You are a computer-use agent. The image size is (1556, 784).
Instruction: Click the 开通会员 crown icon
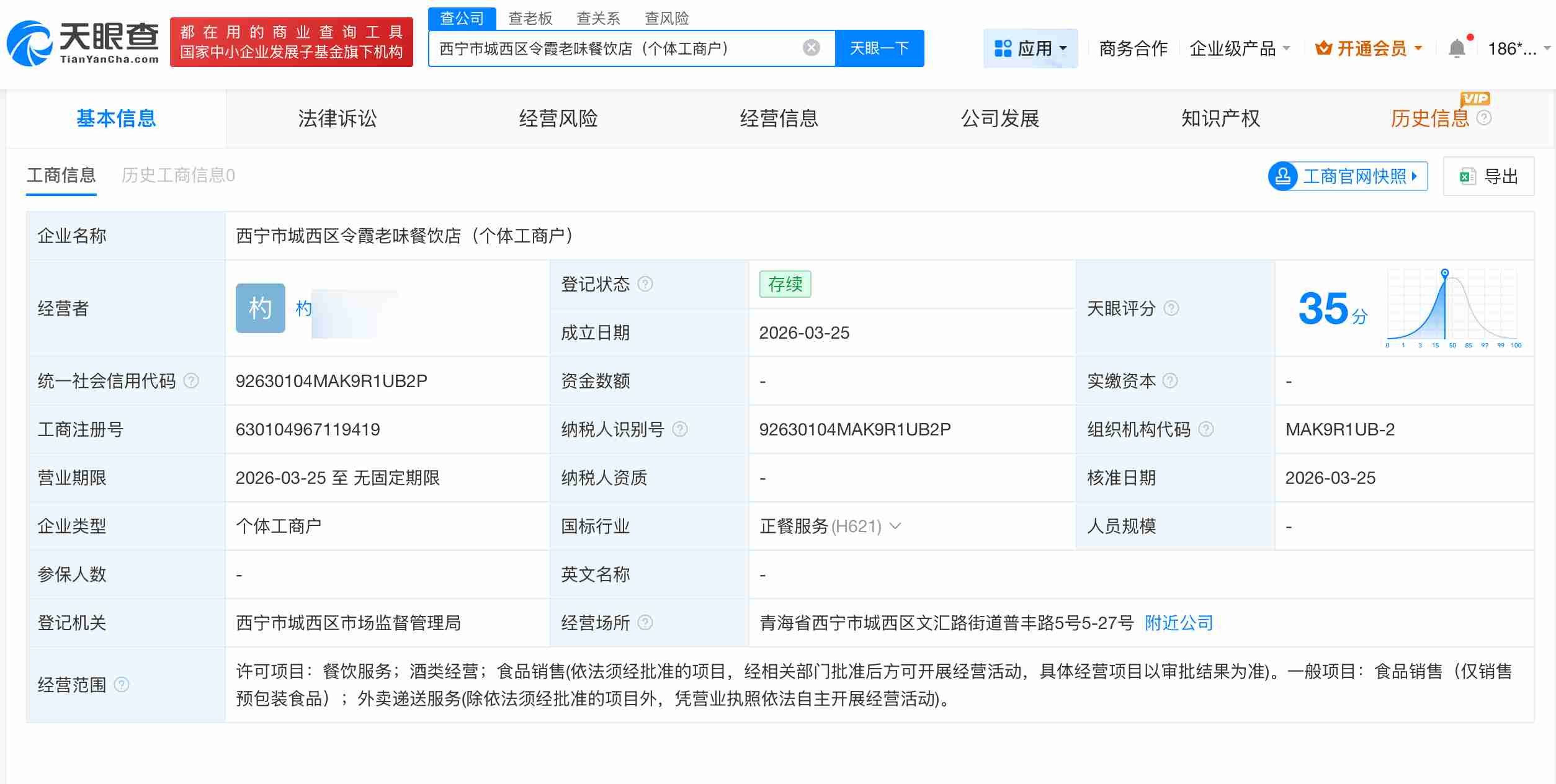pos(1324,48)
